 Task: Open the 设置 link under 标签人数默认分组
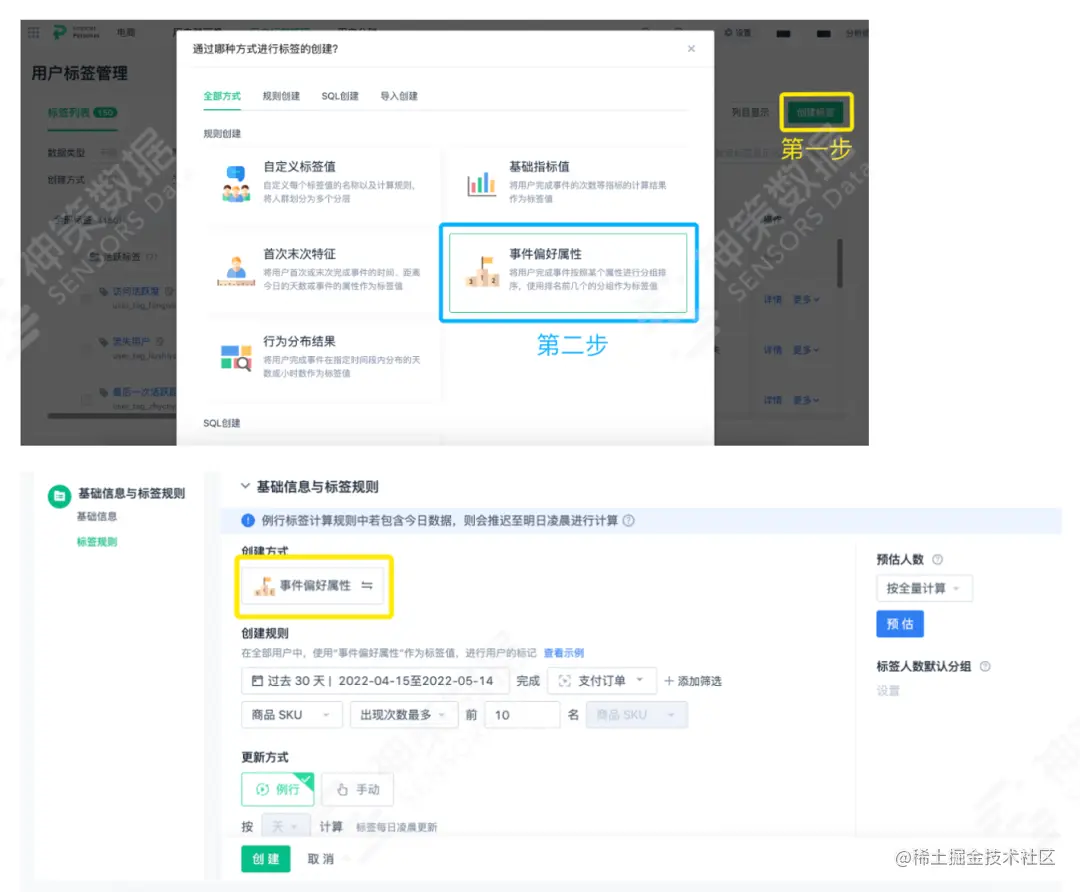888,691
